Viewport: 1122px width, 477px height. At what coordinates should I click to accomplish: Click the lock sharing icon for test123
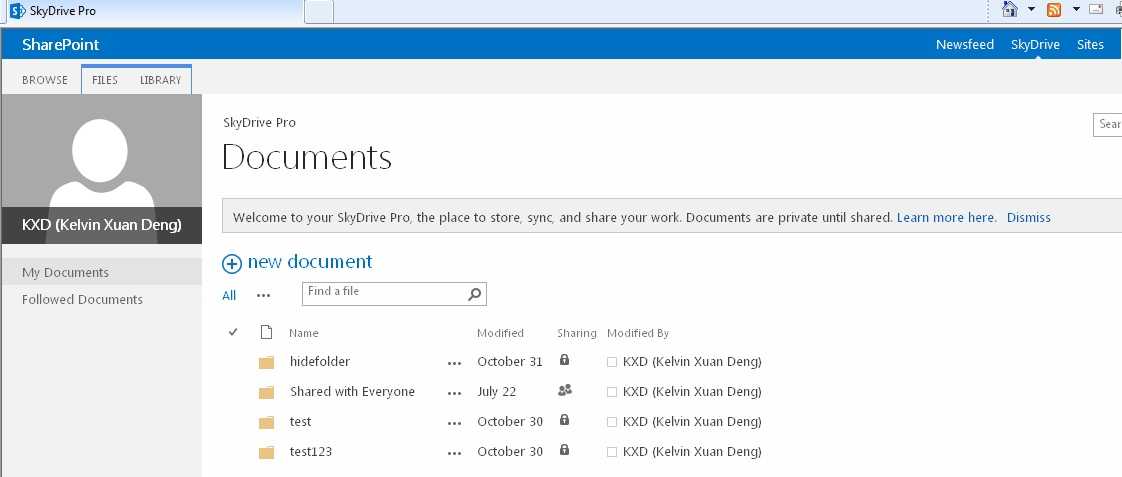tap(564, 450)
